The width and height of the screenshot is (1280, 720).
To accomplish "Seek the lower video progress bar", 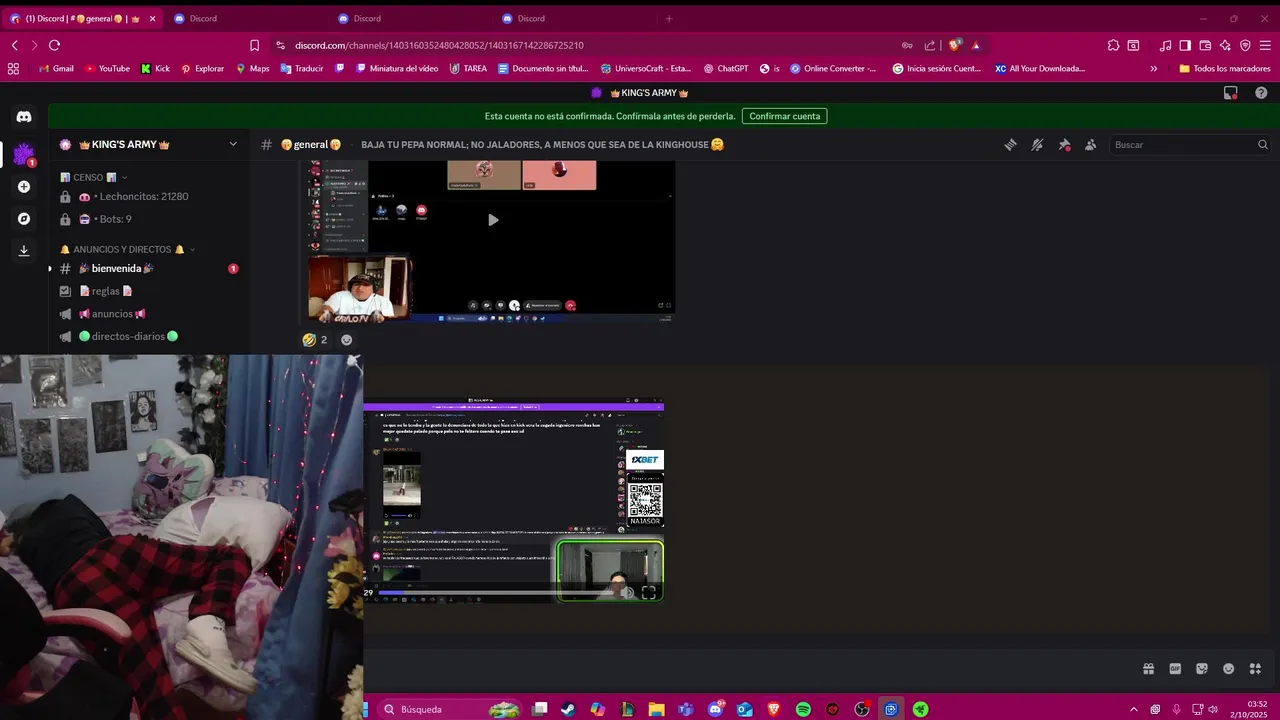I will [495, 593].
